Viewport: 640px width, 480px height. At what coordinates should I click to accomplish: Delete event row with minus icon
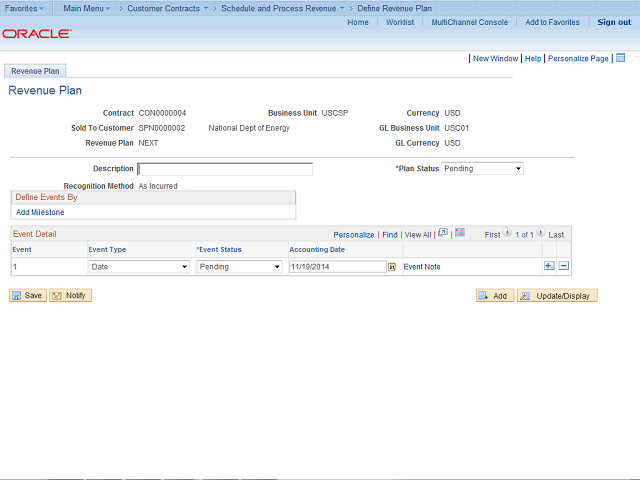564,266
